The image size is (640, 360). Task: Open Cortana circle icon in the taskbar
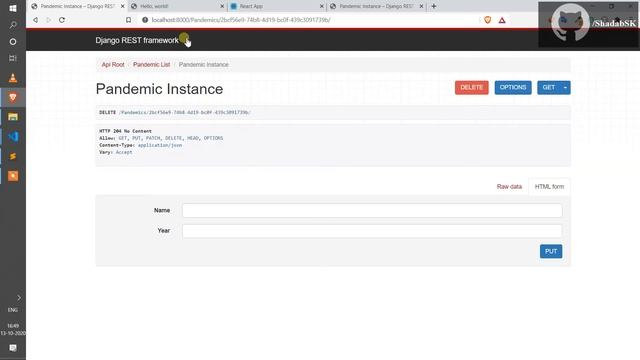[x=13, y=42]
